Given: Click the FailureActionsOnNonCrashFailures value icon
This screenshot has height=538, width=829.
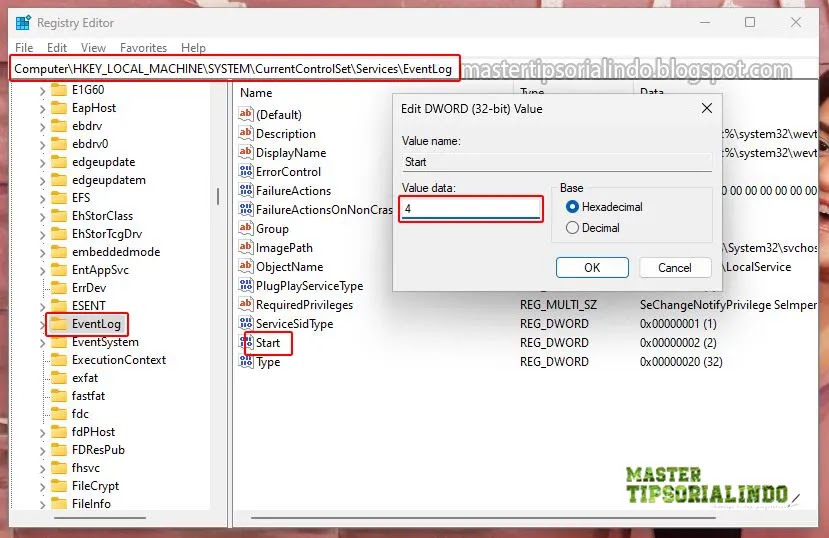Looking at the screenshot, I should [245, 209].
